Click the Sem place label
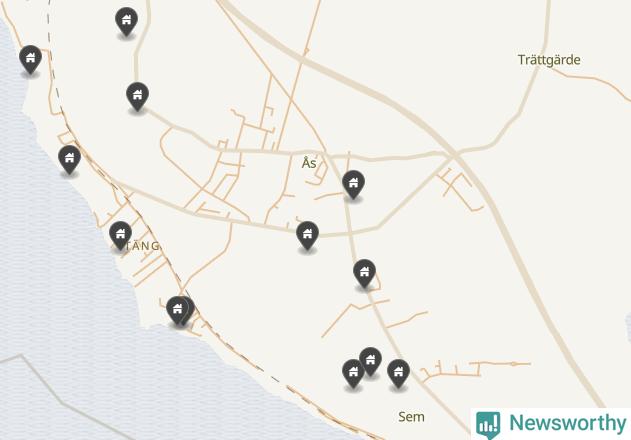Image resolution: width=631 pixels, height=440 pixels. 411,417
